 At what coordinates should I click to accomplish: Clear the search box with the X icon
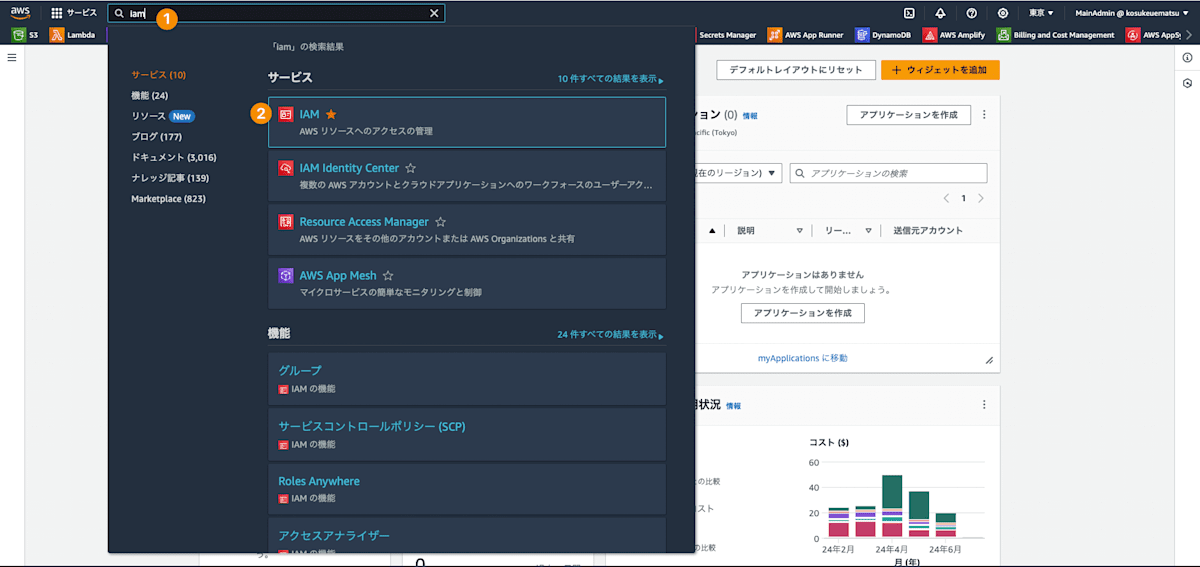click(434, 13)
